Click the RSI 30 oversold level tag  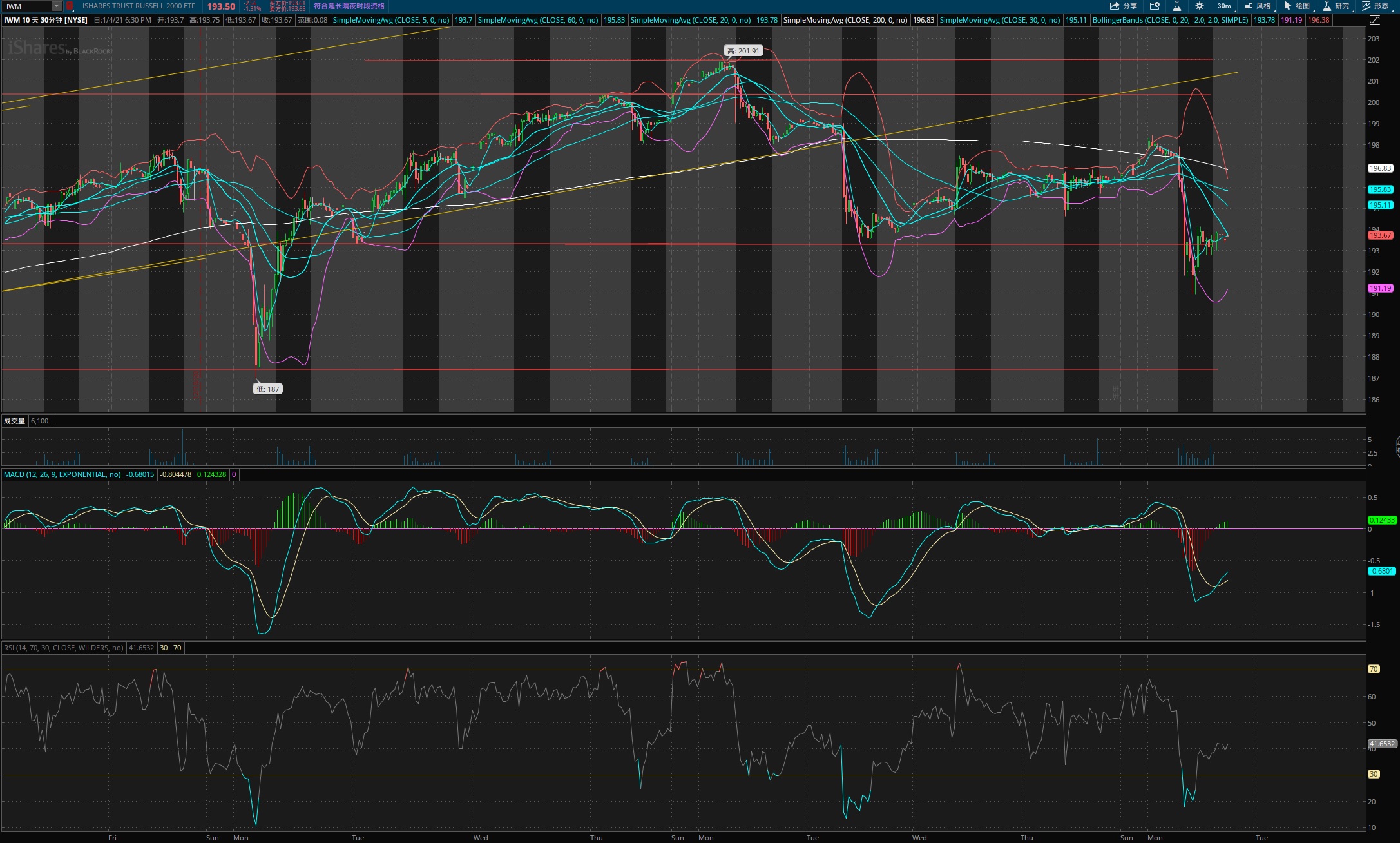pos(1374,774)
